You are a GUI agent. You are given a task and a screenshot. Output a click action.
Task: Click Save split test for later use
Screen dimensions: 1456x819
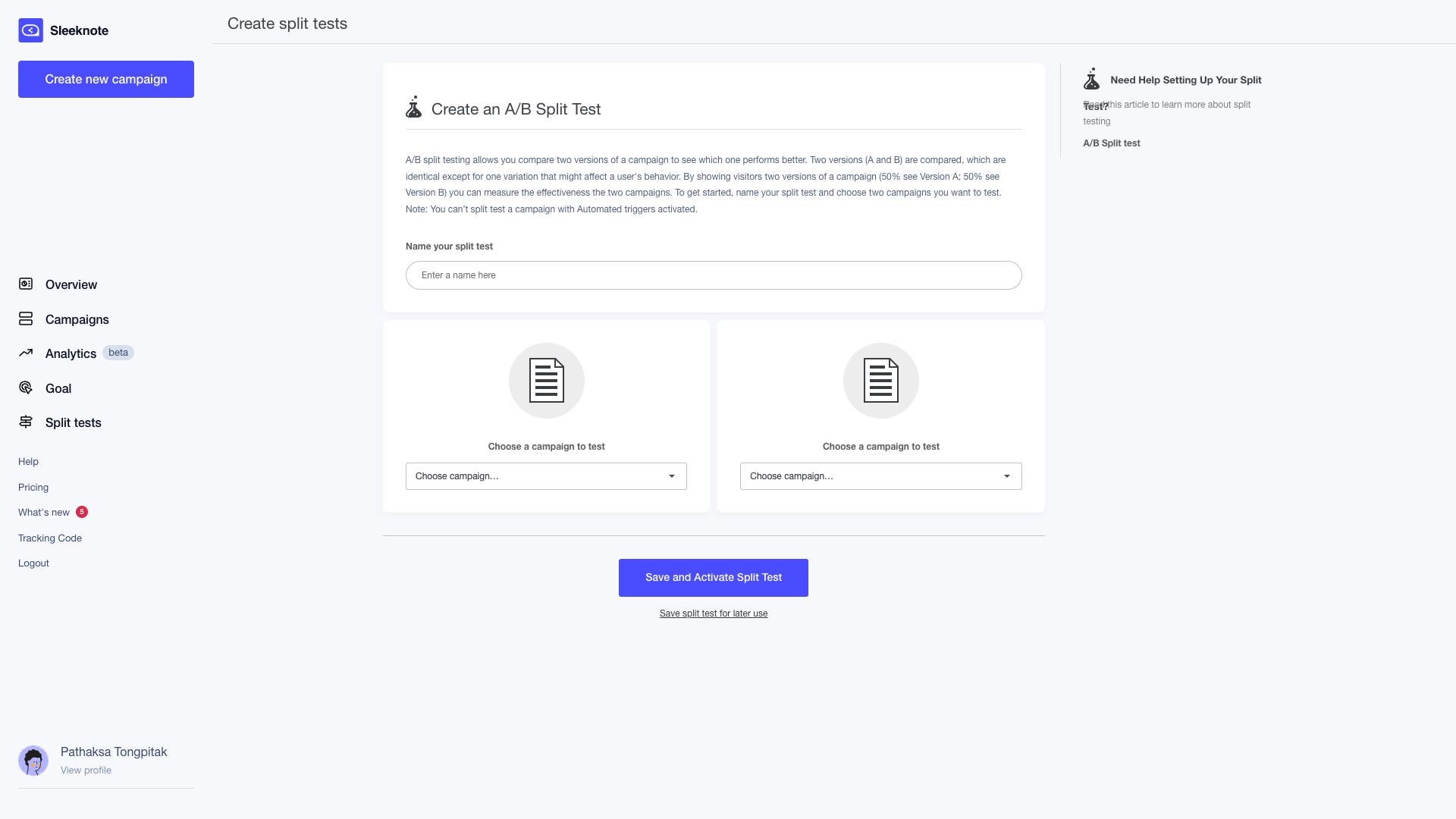click(x=713, y=613)
